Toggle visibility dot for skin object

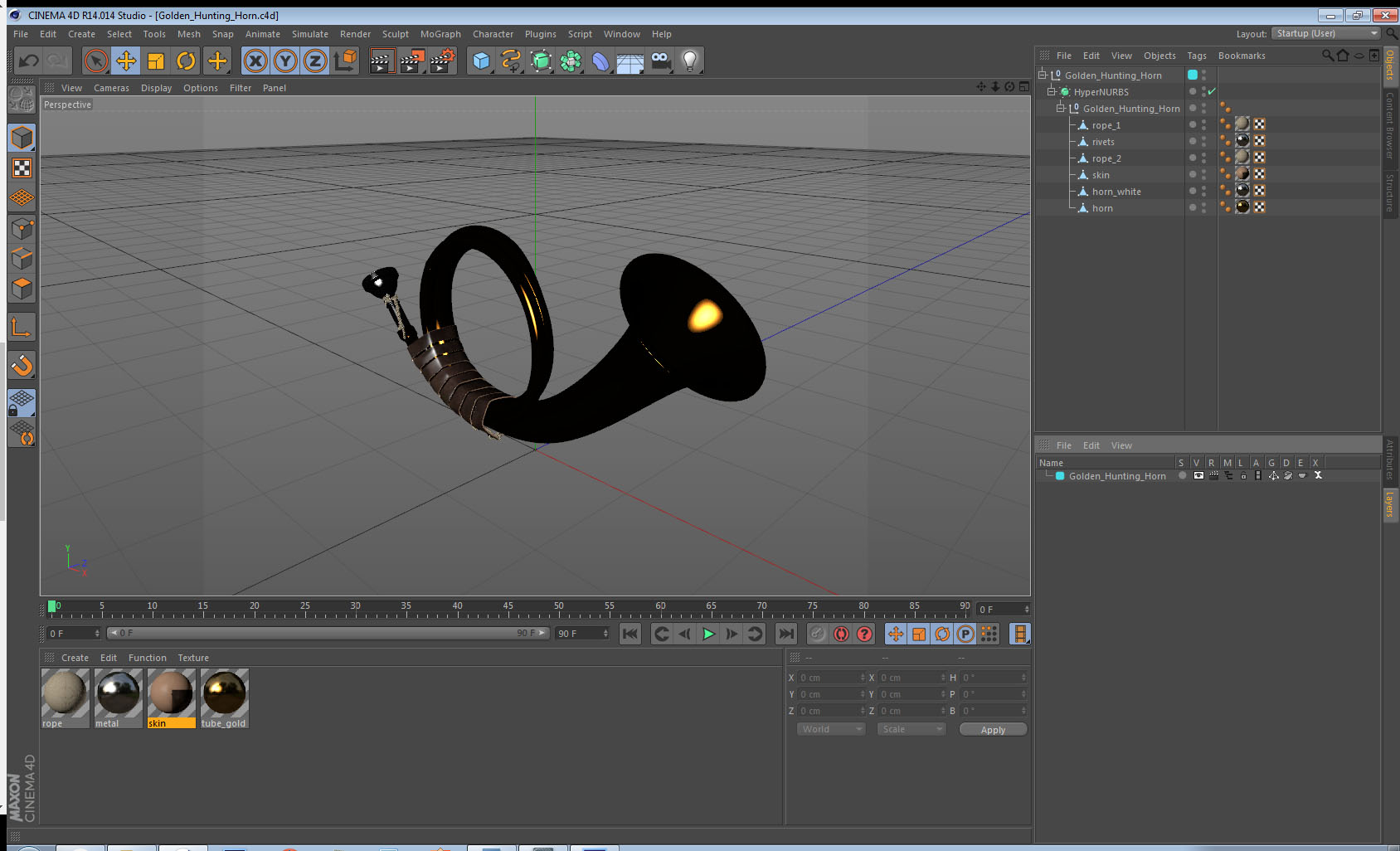click(x=1193, y=174)
